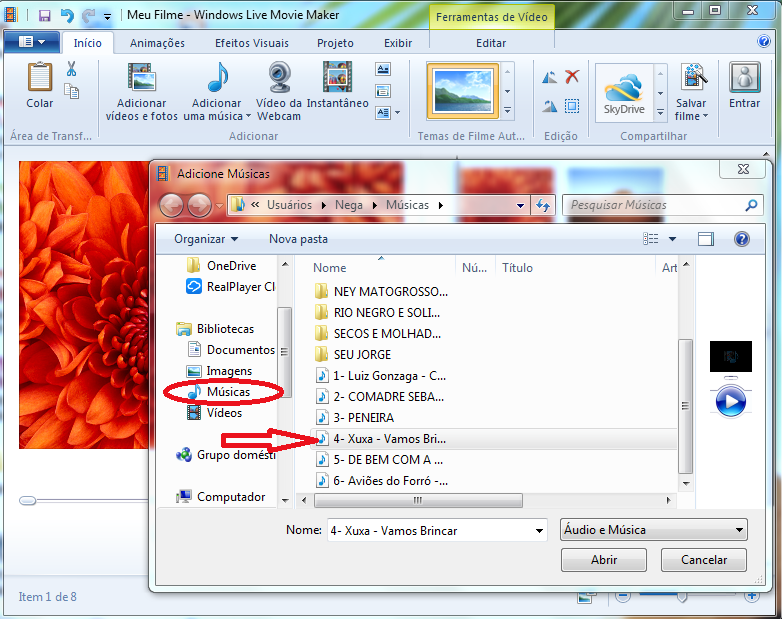Click the file list horizontal scrollbar
Image resolution: width=782 pixels, height=619 pixels.
(x=418, y=500)
